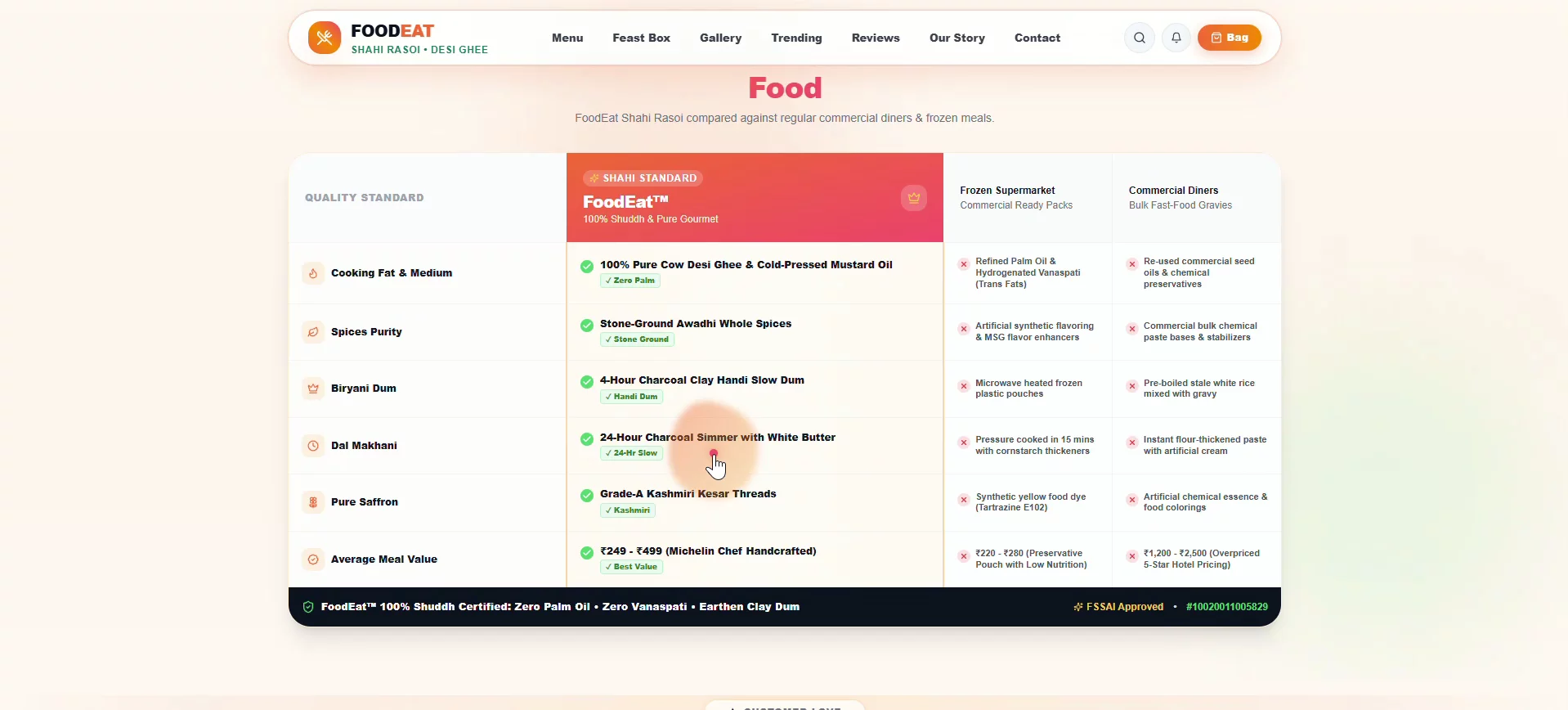This screenshot has height=710, width=1568.
Task: Click green check next to Kashmiri Kesar Threads
Action: 587,495
